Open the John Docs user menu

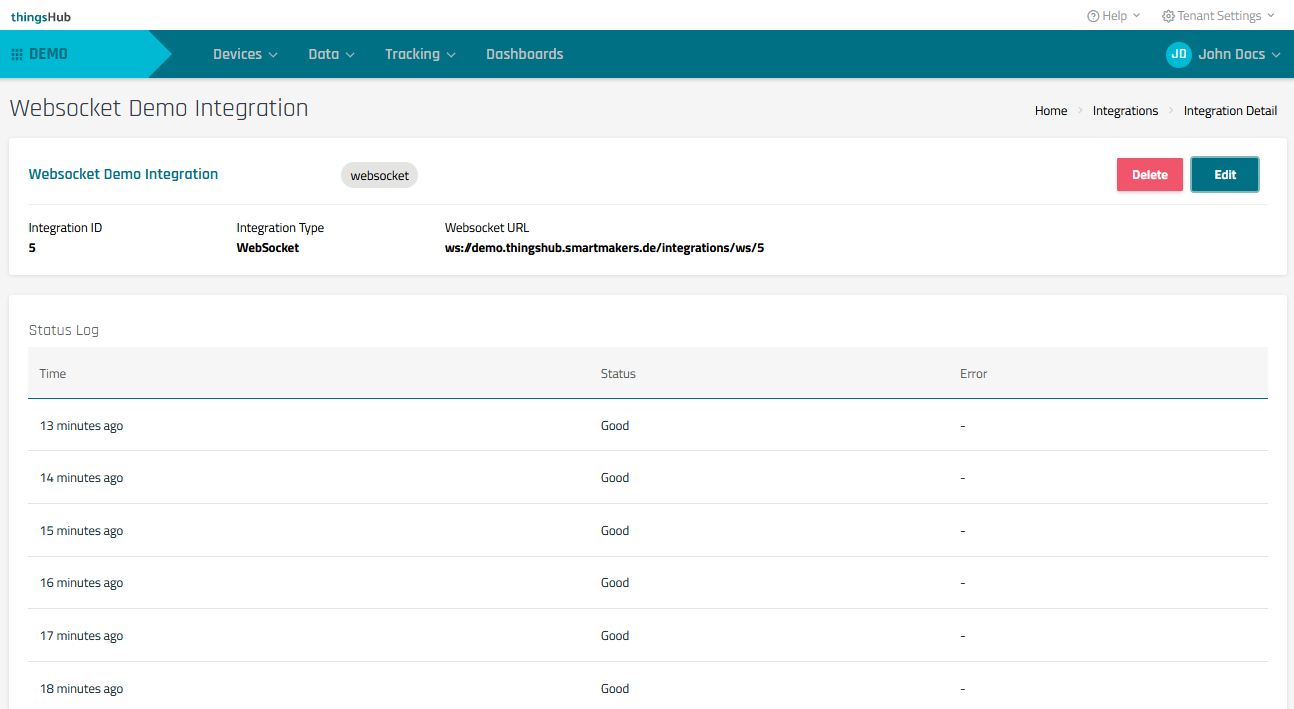tap(1238, 54)
